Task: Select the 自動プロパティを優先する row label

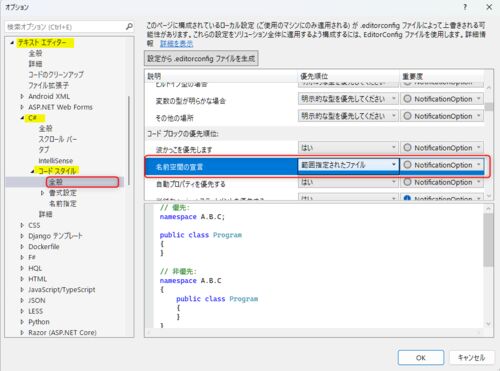Action: (191, 184)
